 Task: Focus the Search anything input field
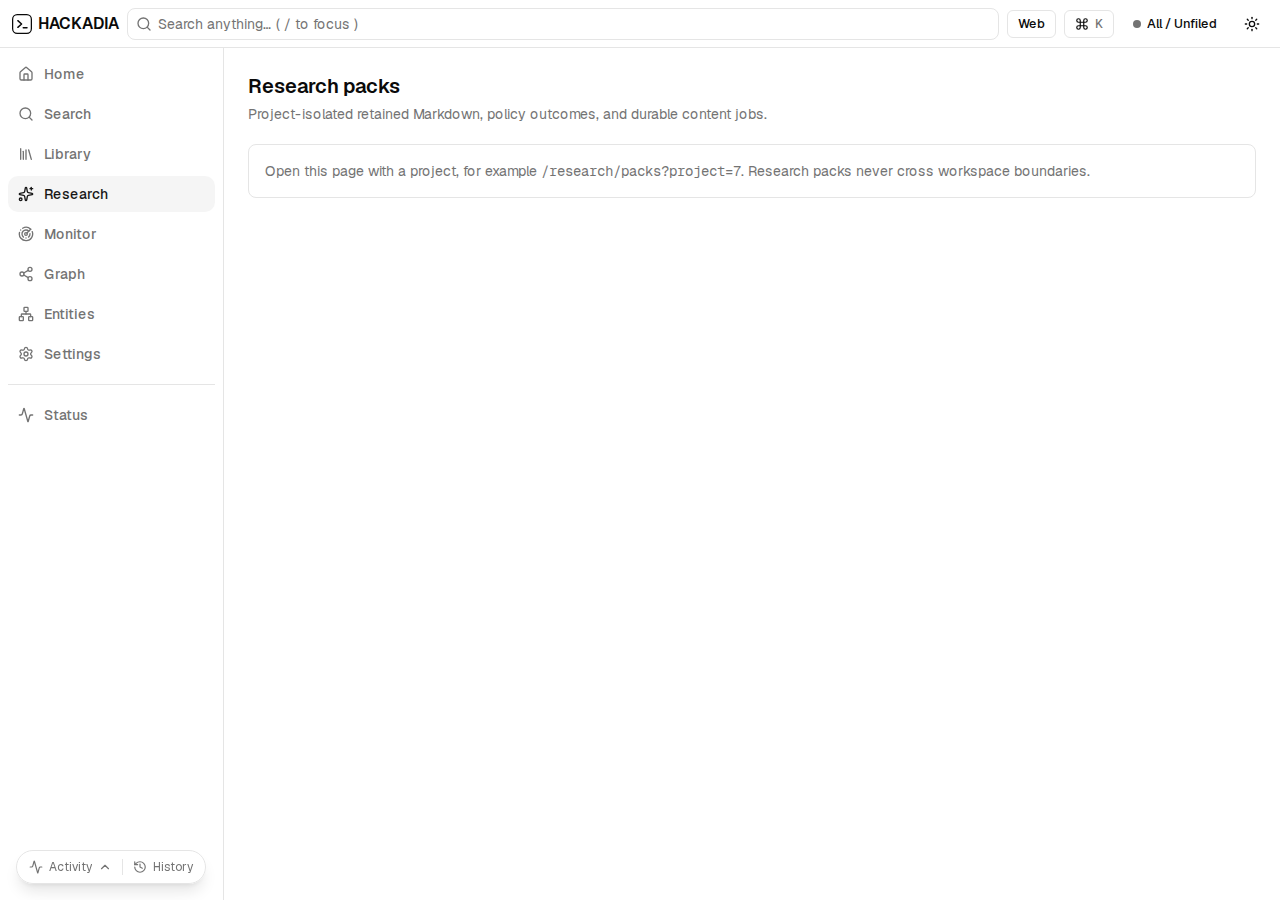click(x=563, y=24)
